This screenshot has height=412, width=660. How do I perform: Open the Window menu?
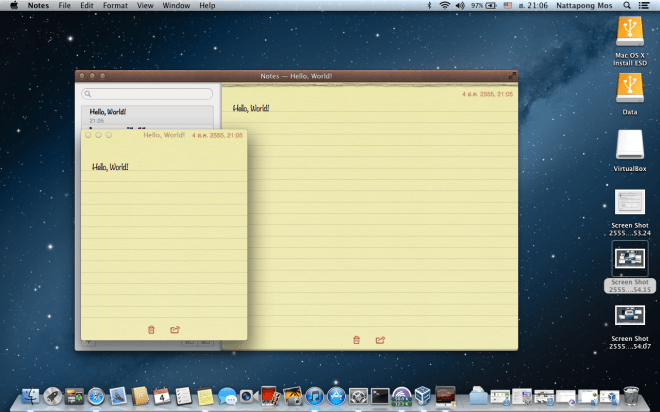click(x=176, y=6)
